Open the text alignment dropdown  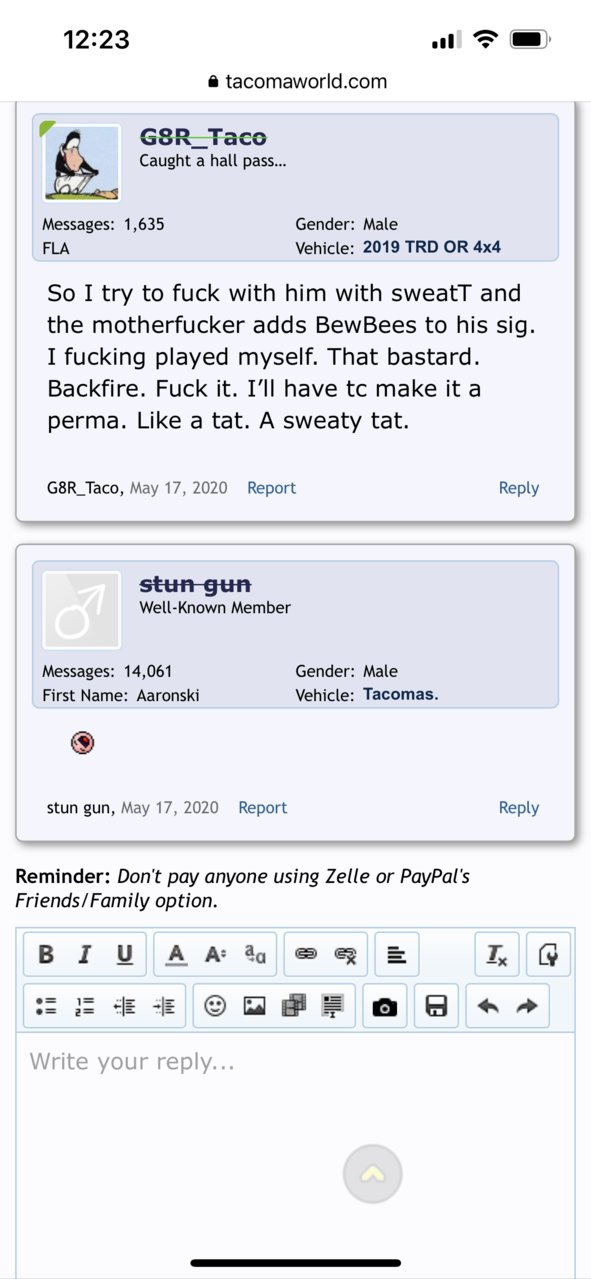point(397,955)
